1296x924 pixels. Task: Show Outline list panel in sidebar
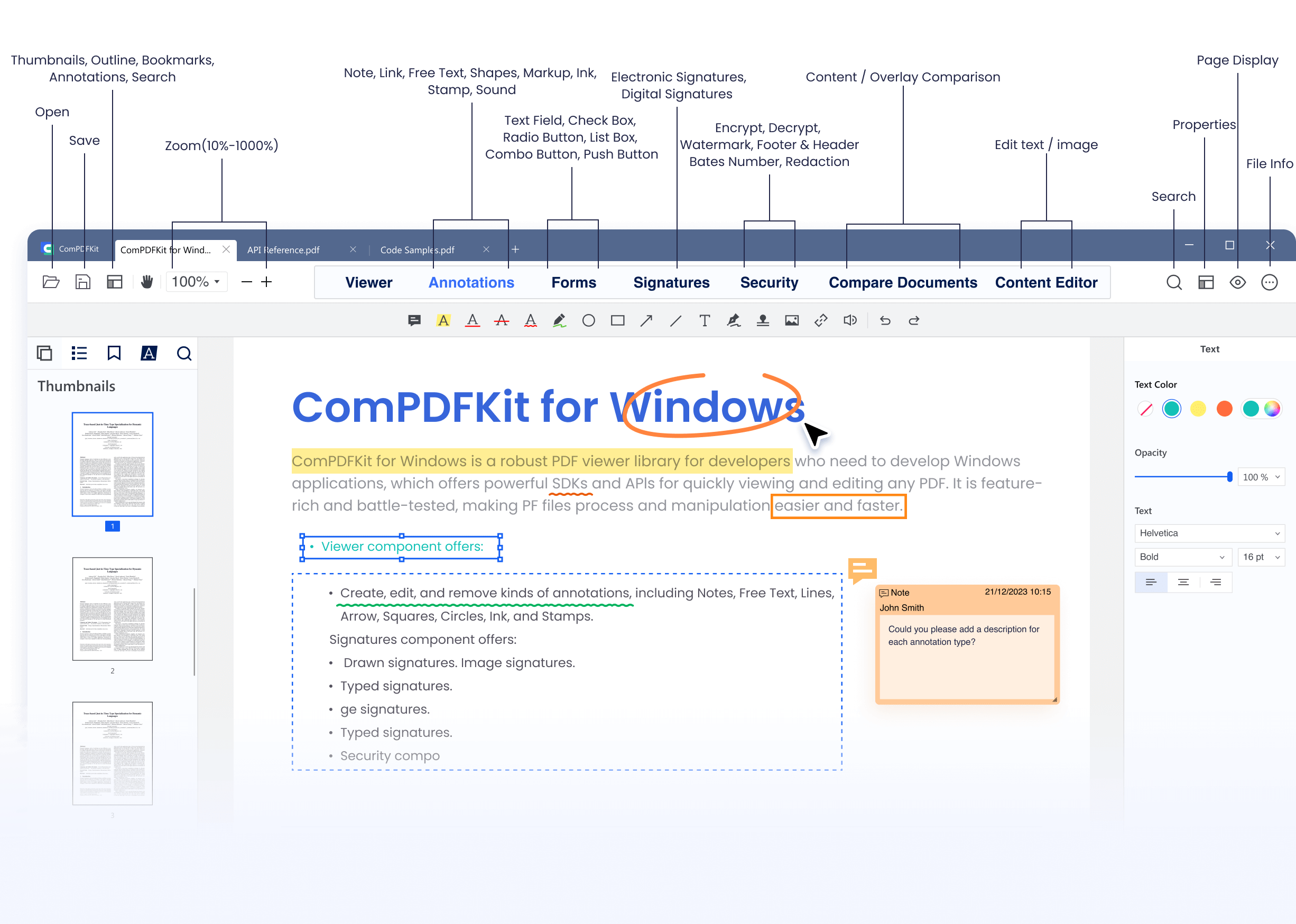pyautogui.click(x=79, y=353)
